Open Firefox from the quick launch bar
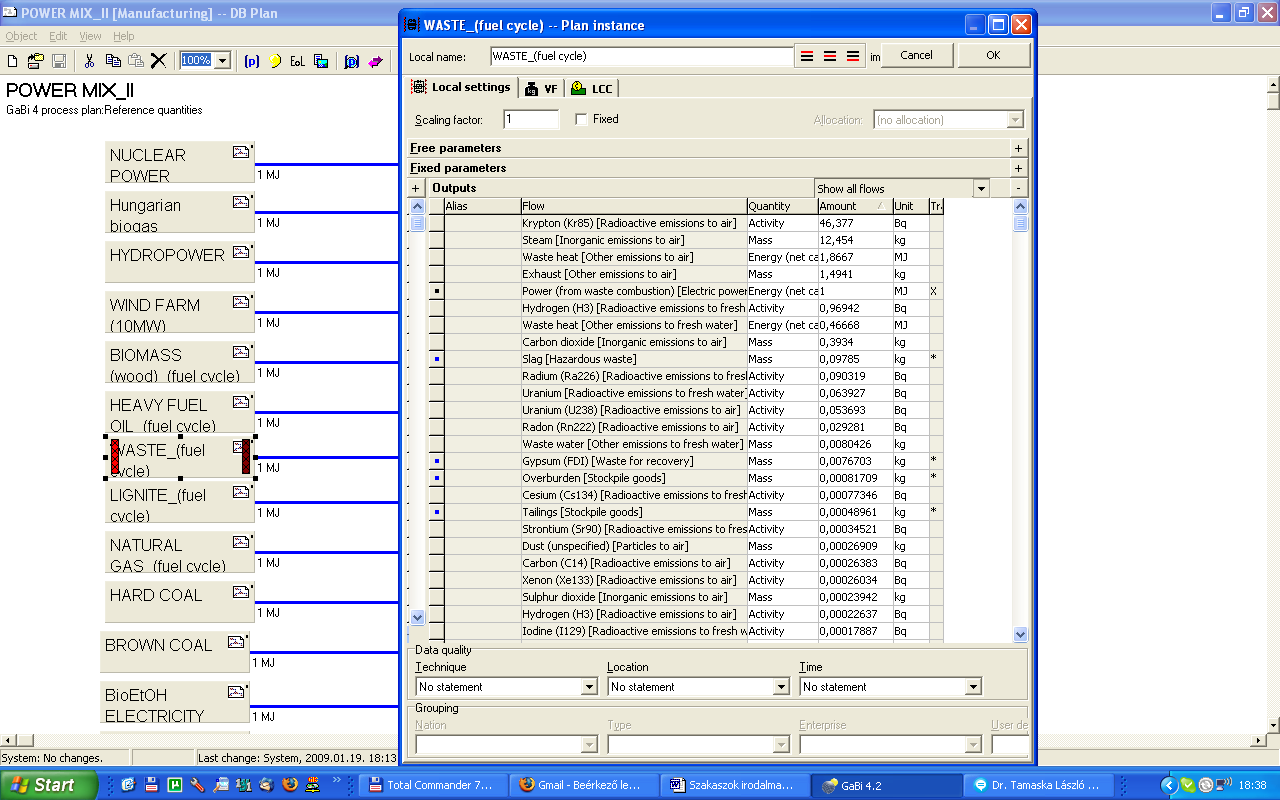The height and width of the screenshot is (800, 1280). [x=290, y=785]
